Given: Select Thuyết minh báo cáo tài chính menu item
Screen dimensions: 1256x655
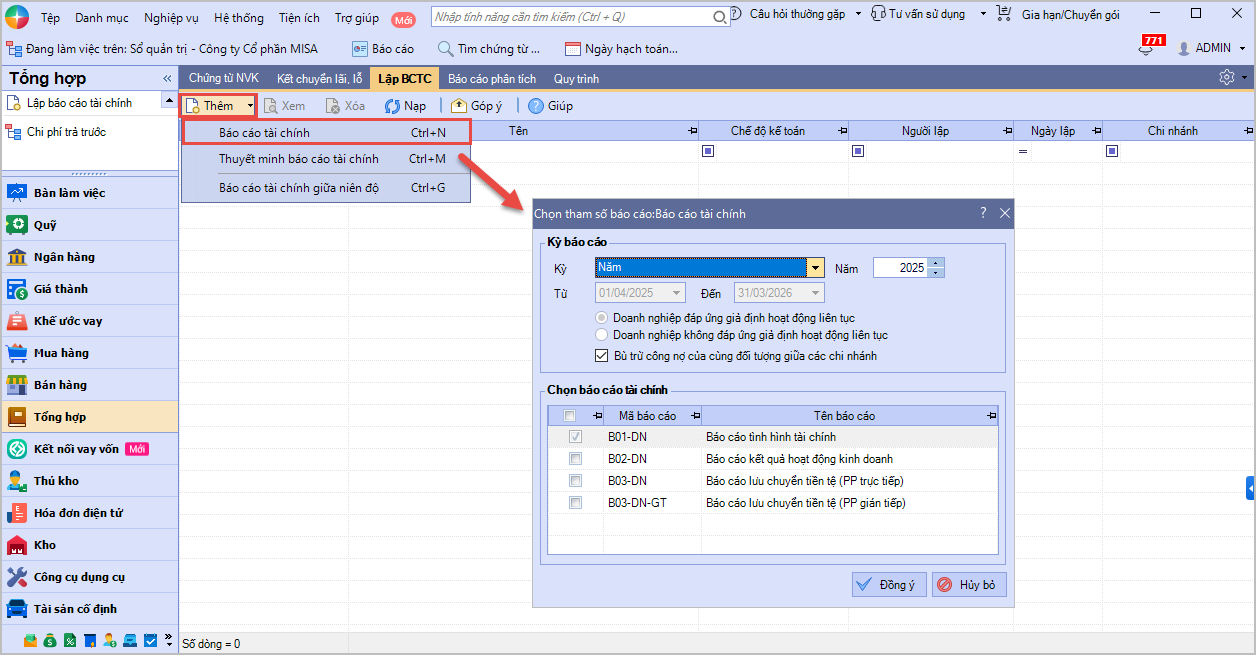Looking at the screenshot, I should tap(298, 159).
